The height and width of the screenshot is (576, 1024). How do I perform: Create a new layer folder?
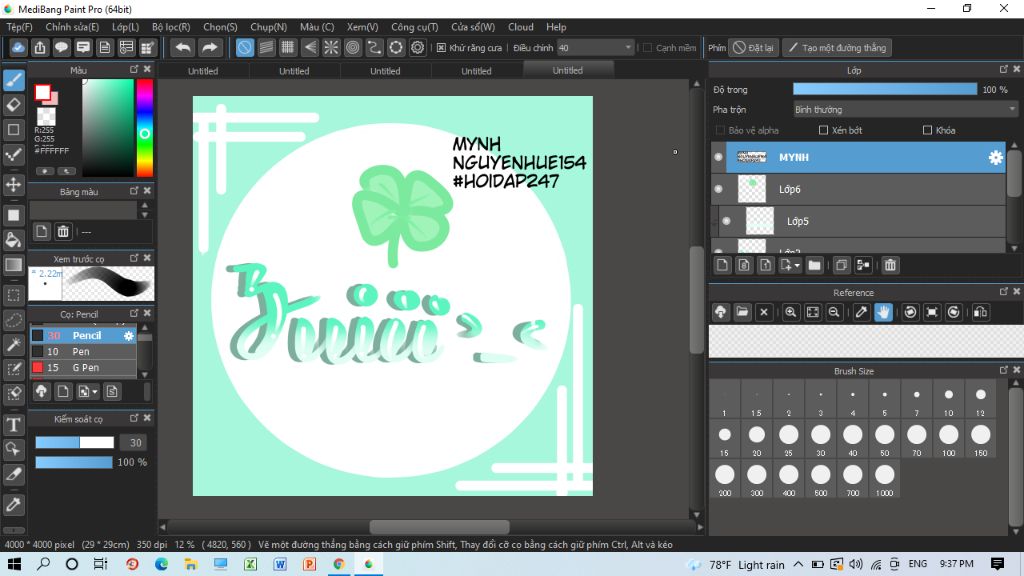[x=814, y=265]
